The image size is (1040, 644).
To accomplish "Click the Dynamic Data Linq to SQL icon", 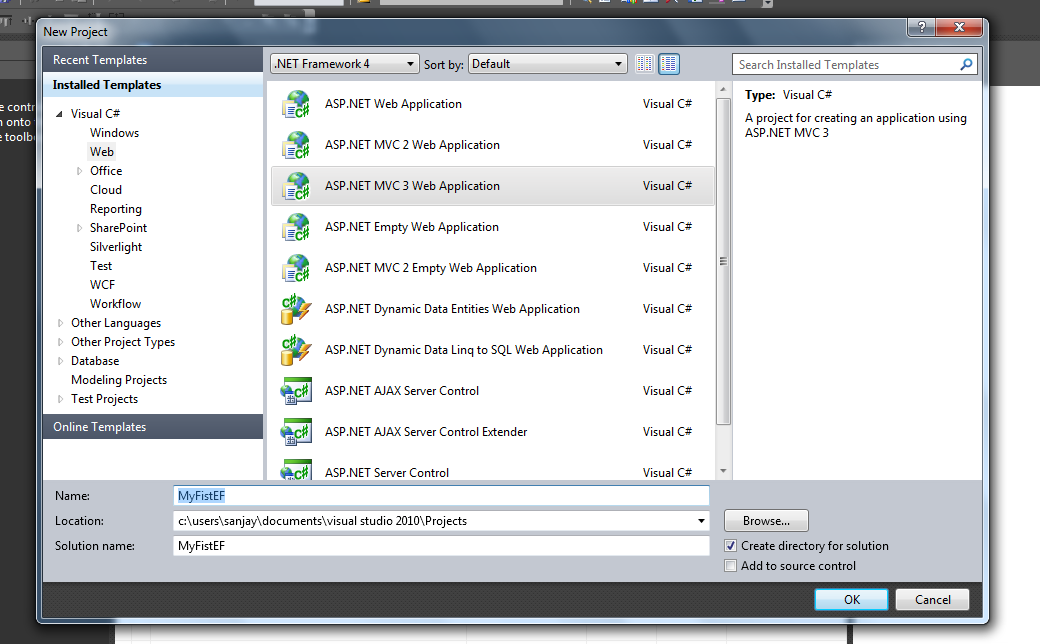I will [x=296, y=351].
